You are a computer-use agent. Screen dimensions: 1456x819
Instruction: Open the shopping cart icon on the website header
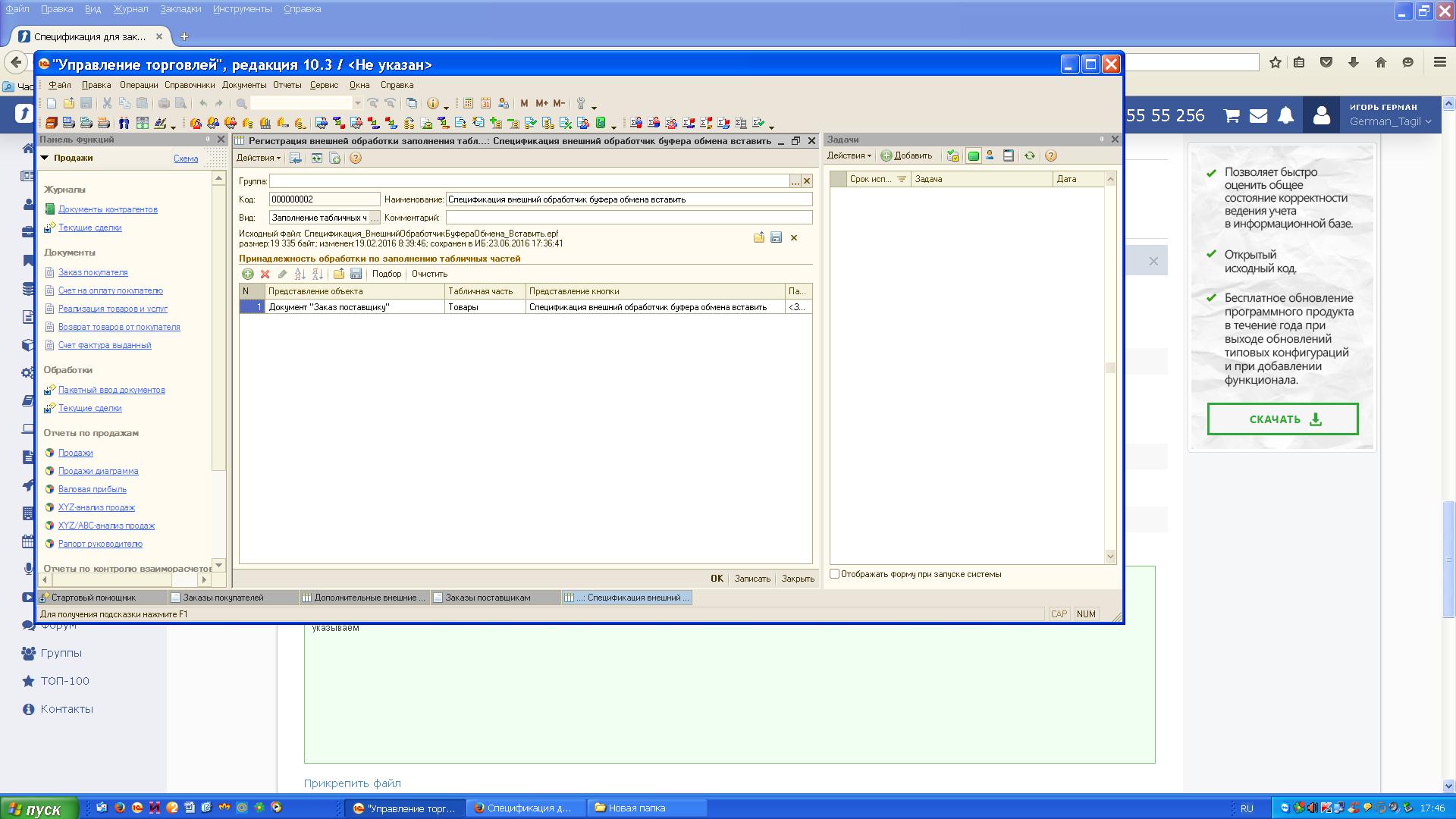(x=1232, y=115)
